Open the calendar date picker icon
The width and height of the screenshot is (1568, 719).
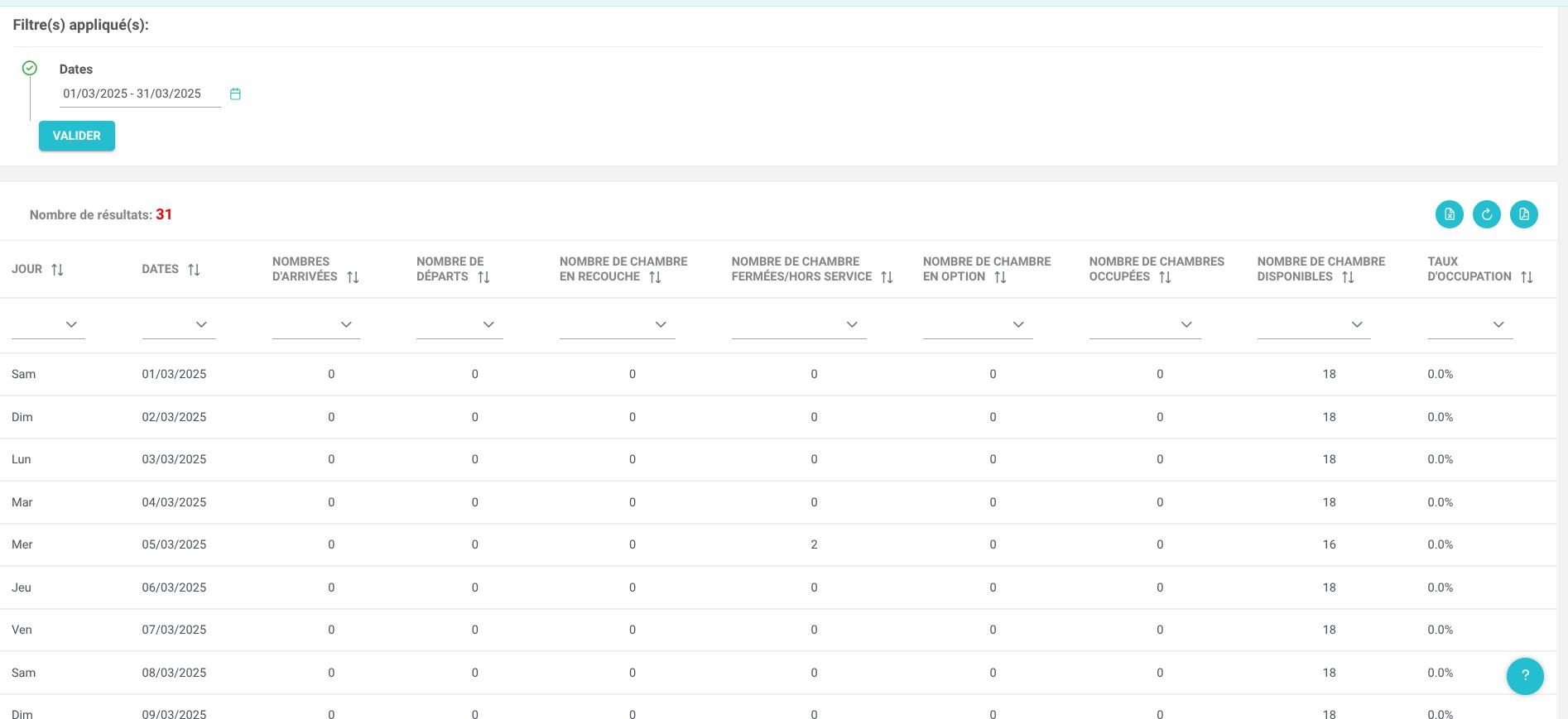pyautogui.click(x=235, y=94)
